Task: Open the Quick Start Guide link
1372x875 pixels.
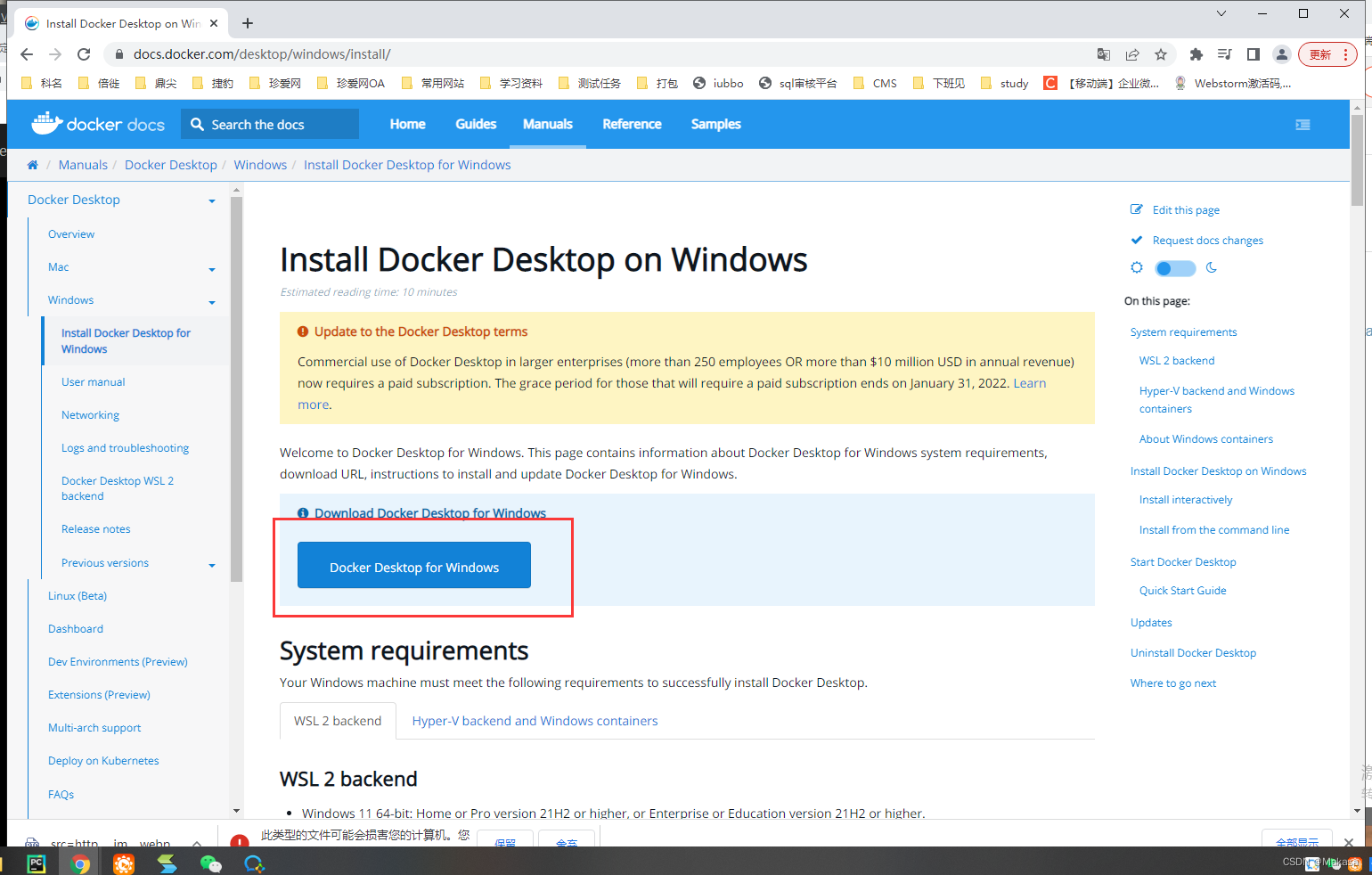Action: pos(1182,591)
